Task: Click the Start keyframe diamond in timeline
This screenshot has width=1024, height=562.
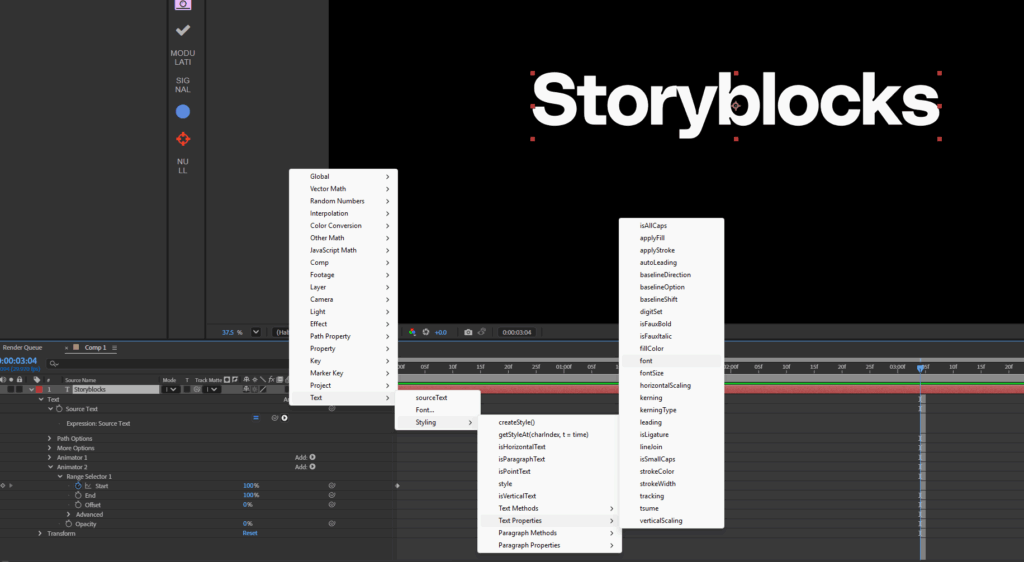Action: click(x=397, y=486)
